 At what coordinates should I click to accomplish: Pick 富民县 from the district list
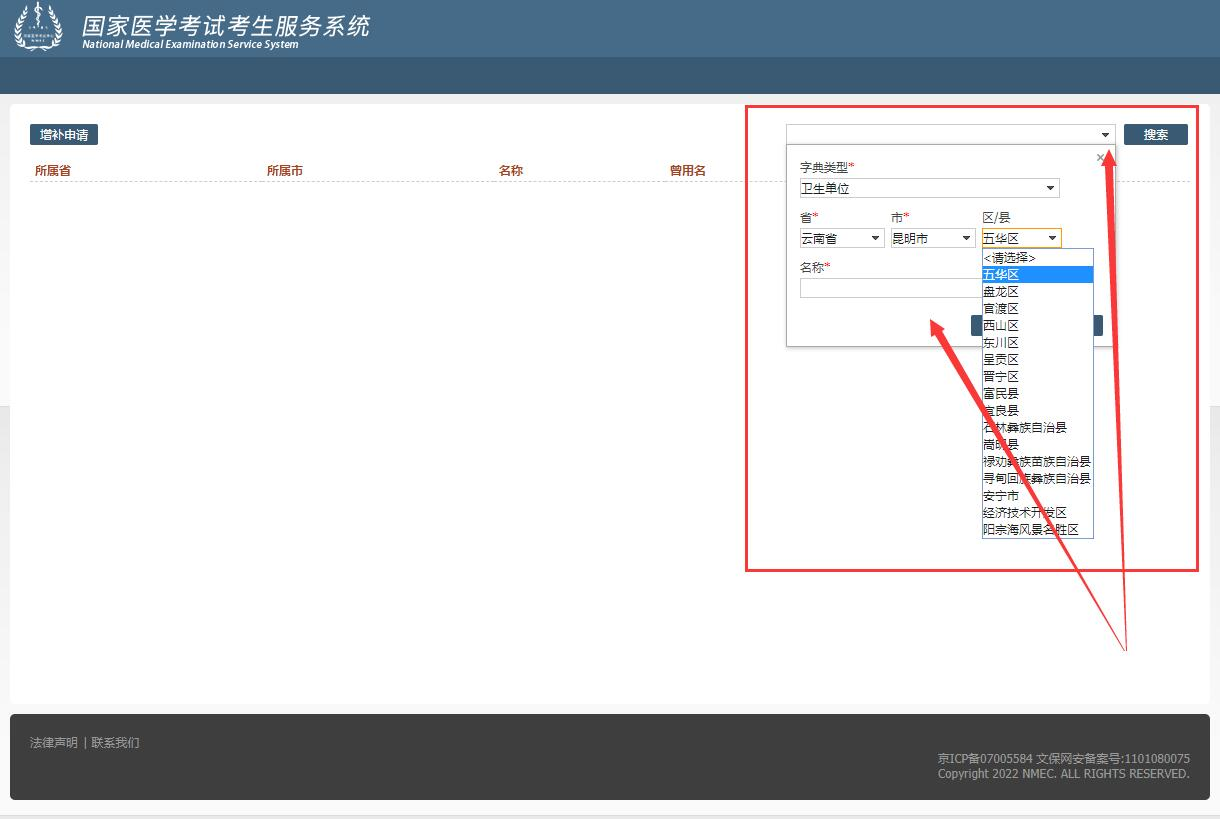click(1001, 394)
